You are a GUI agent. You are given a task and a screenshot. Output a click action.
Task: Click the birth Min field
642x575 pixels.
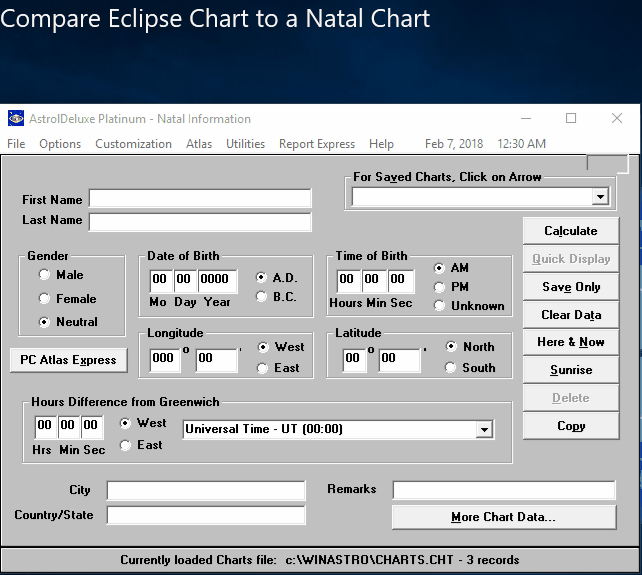click(x=374, y=281)
